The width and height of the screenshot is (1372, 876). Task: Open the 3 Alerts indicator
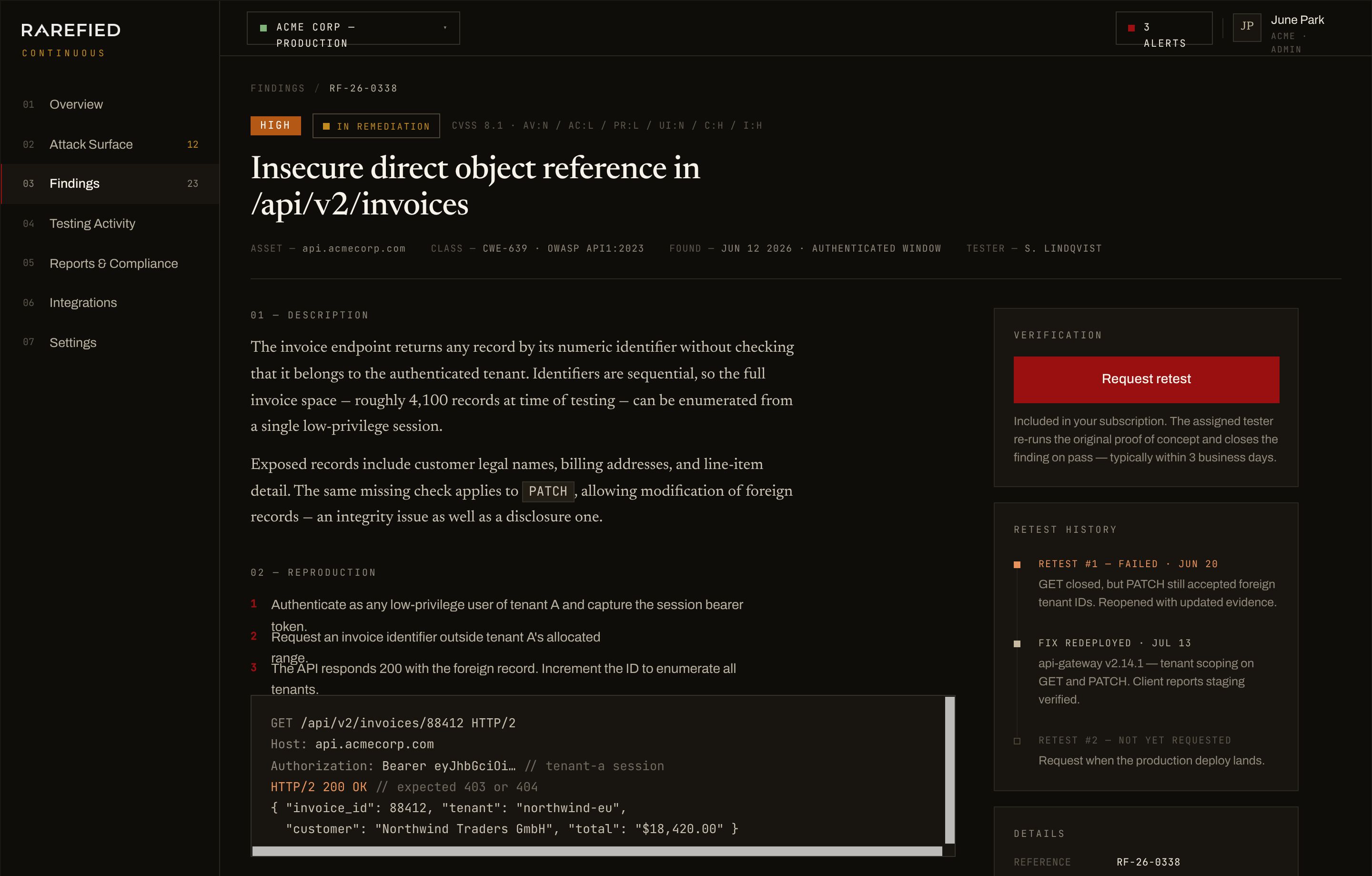pos(1163,28)
